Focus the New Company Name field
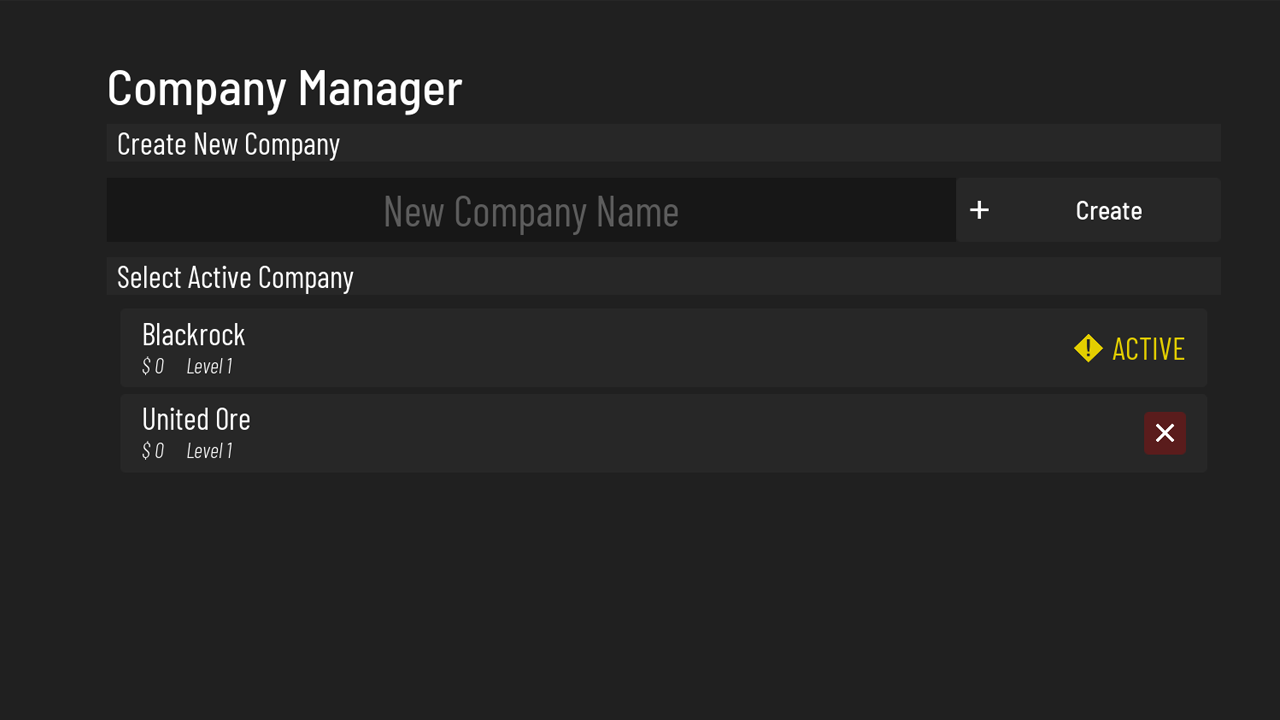Screen dimensions: 1280x720 click(530, 211)
